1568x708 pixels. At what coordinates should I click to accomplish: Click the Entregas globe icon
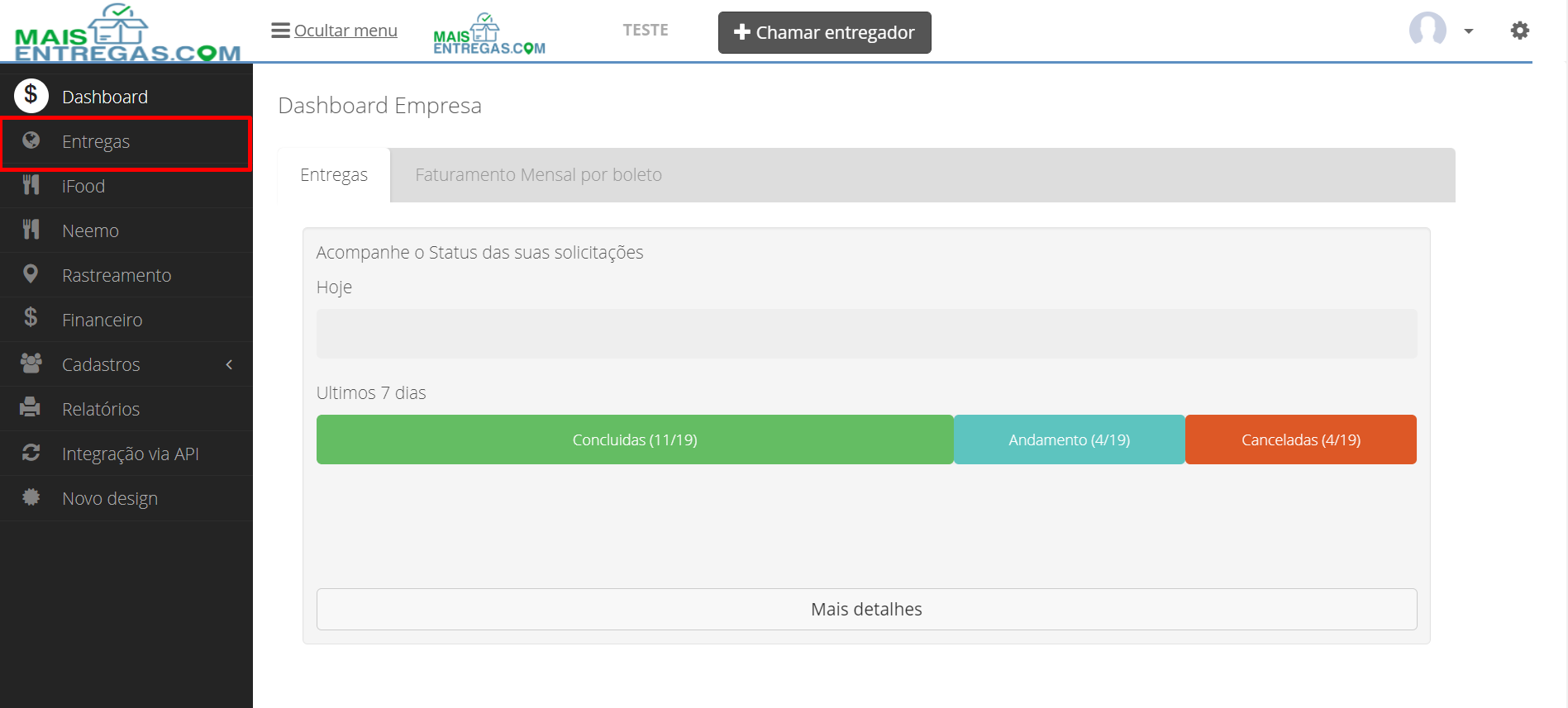[31, 140]
